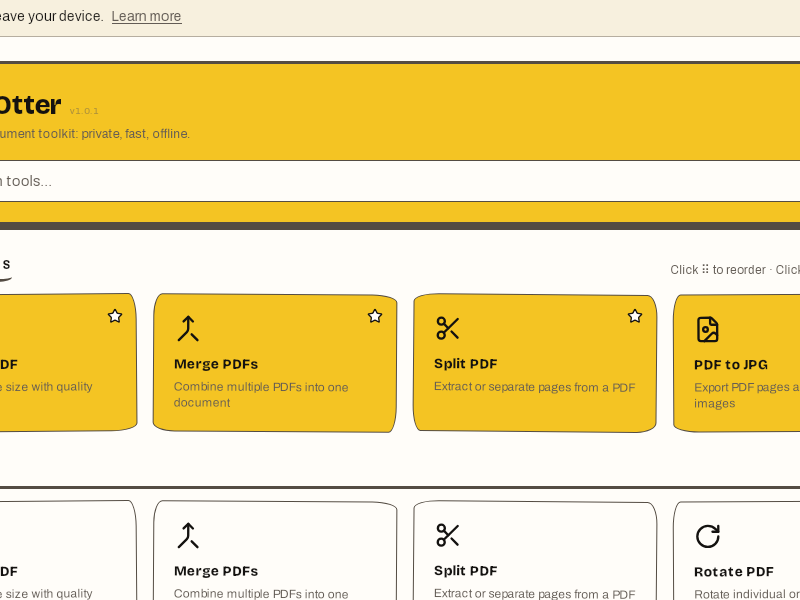The image size is (800, 600).
Task: Click the merge icon on white Merge PDFs card
Action: [188, 536]
